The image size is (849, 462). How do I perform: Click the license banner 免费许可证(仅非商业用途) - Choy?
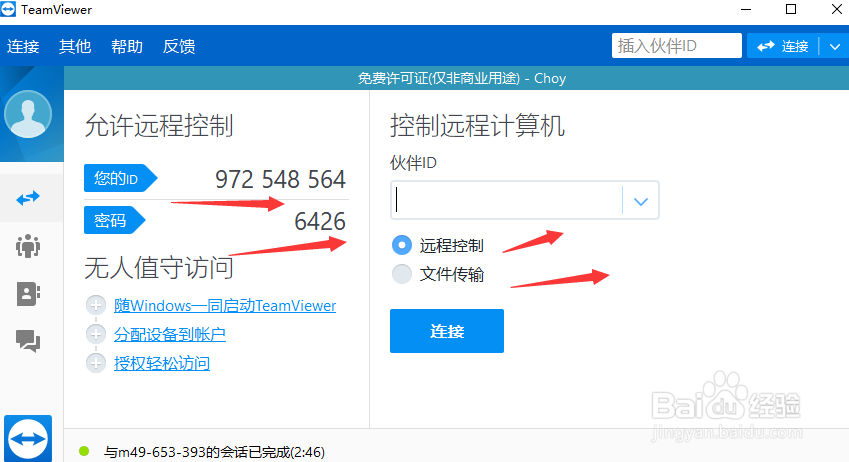[x=462, y=79]
